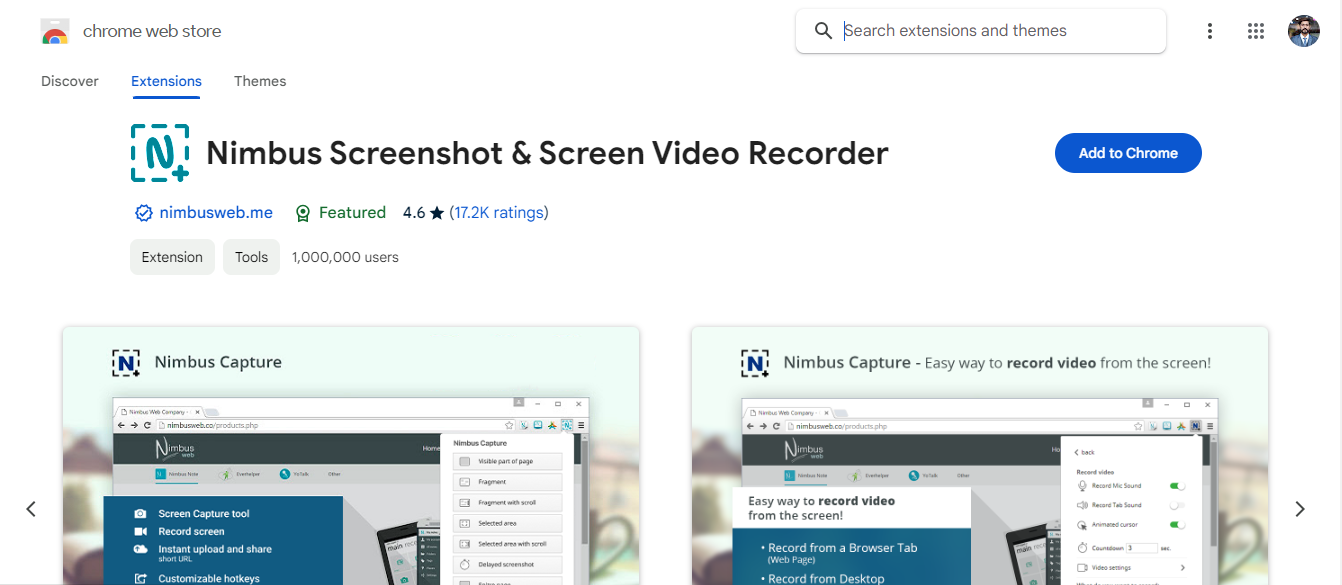Image resolution: width=1342 pixels, height=585 pixels.
Task: Open the 17.2K ratings link
Action: coord(499,212)
